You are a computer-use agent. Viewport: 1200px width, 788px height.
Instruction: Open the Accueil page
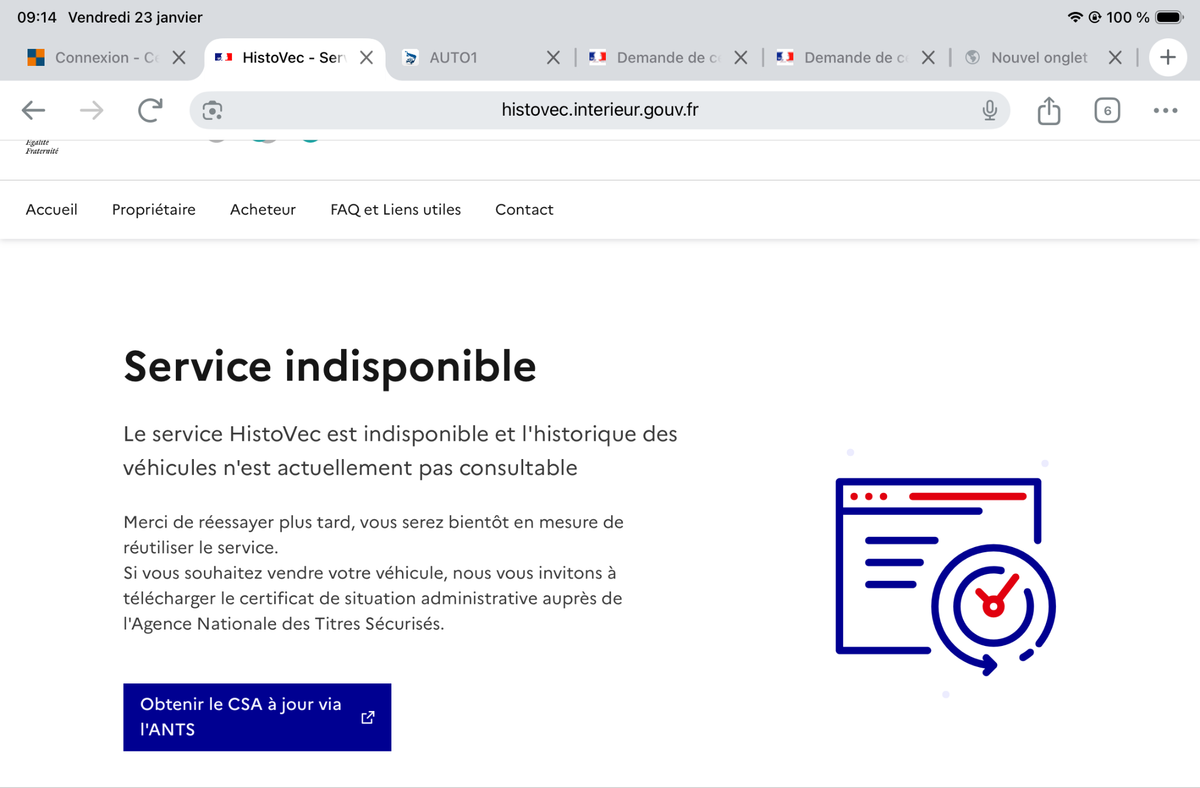(x=52, y=209)
